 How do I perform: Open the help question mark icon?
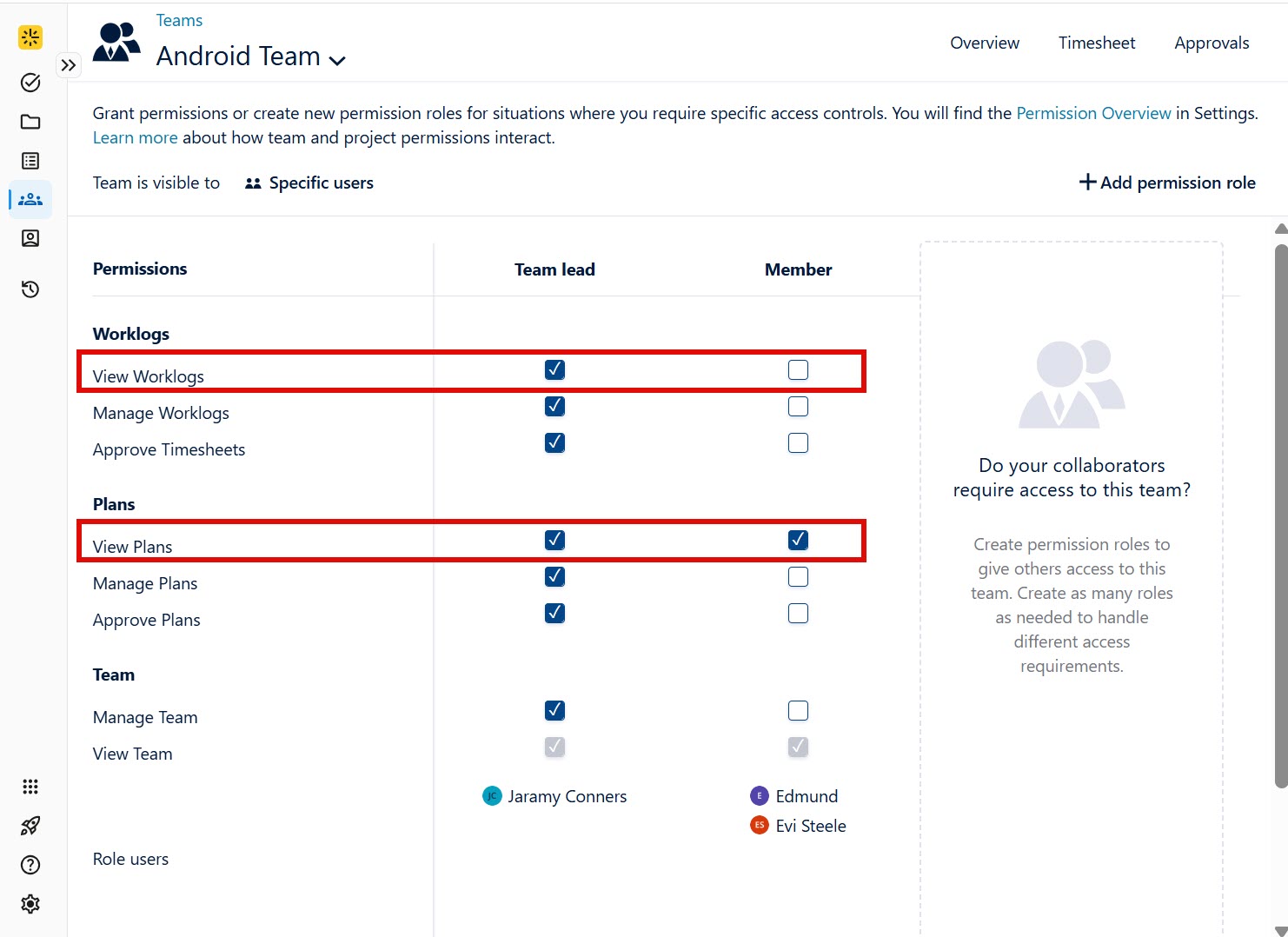tap(30, 865)
